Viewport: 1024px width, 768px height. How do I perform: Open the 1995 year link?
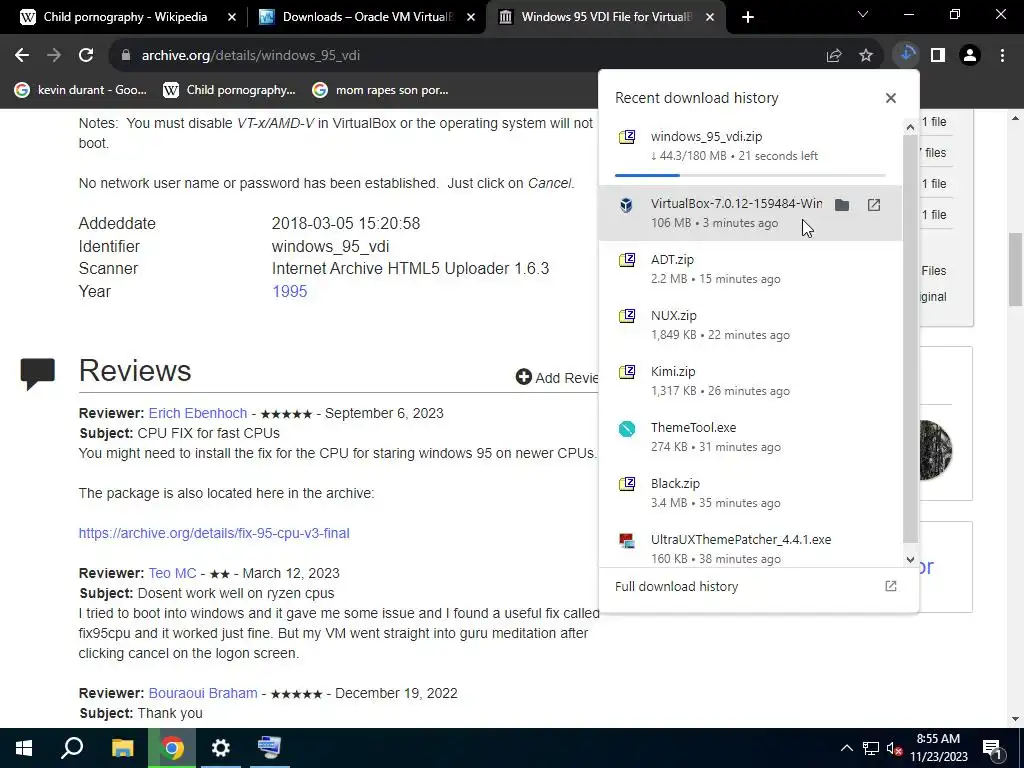289,291
